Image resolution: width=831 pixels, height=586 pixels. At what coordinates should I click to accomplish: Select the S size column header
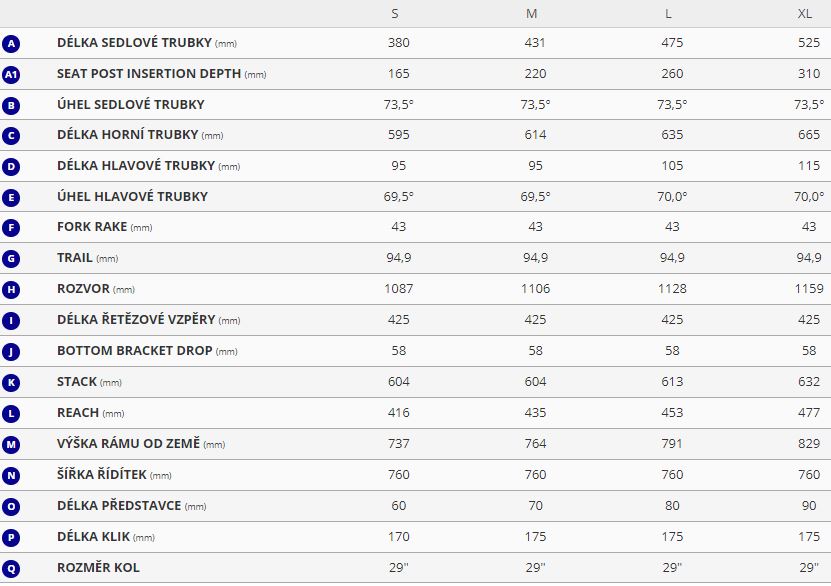click(395, 14)
